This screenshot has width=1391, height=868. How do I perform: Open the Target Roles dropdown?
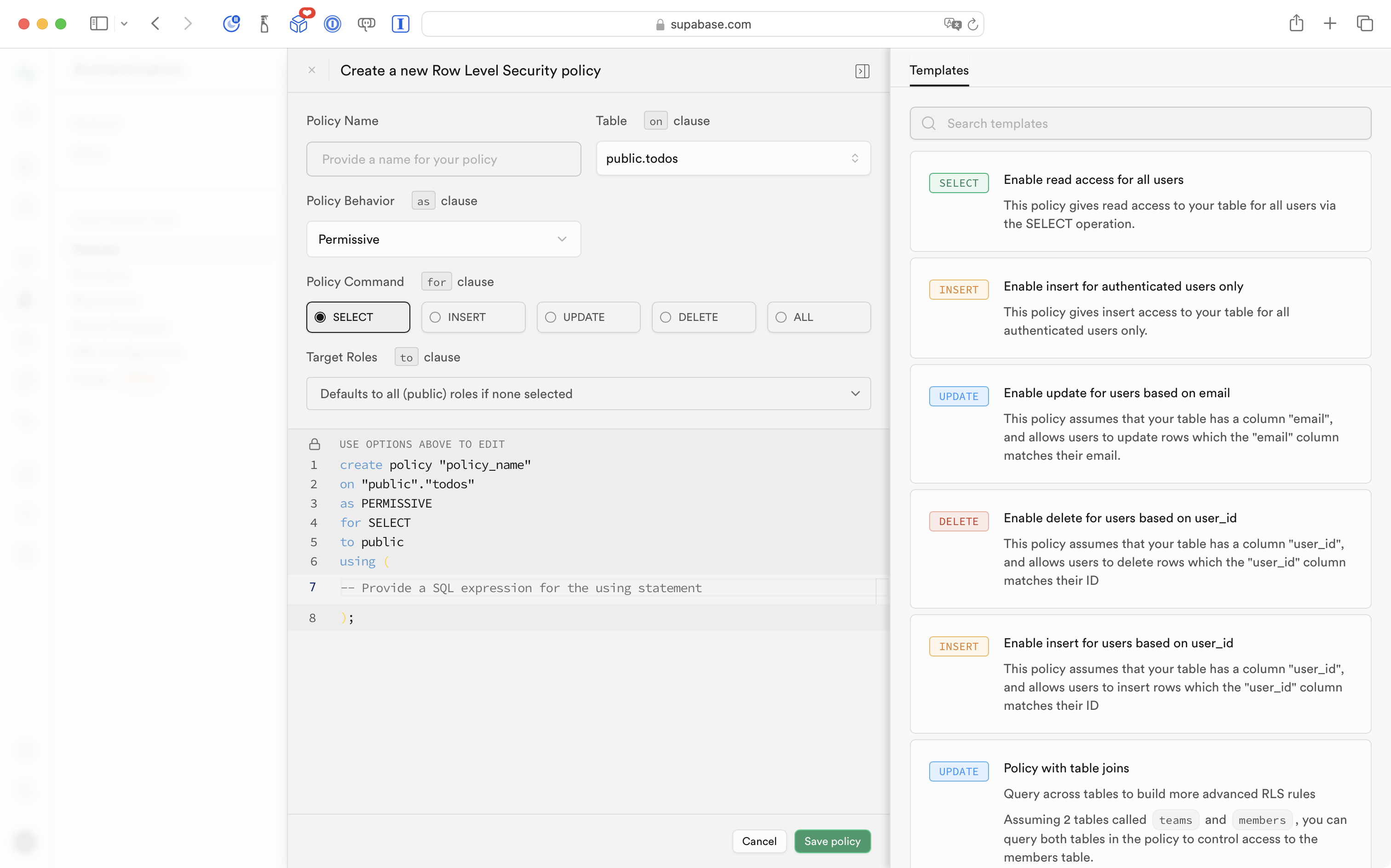588,394
